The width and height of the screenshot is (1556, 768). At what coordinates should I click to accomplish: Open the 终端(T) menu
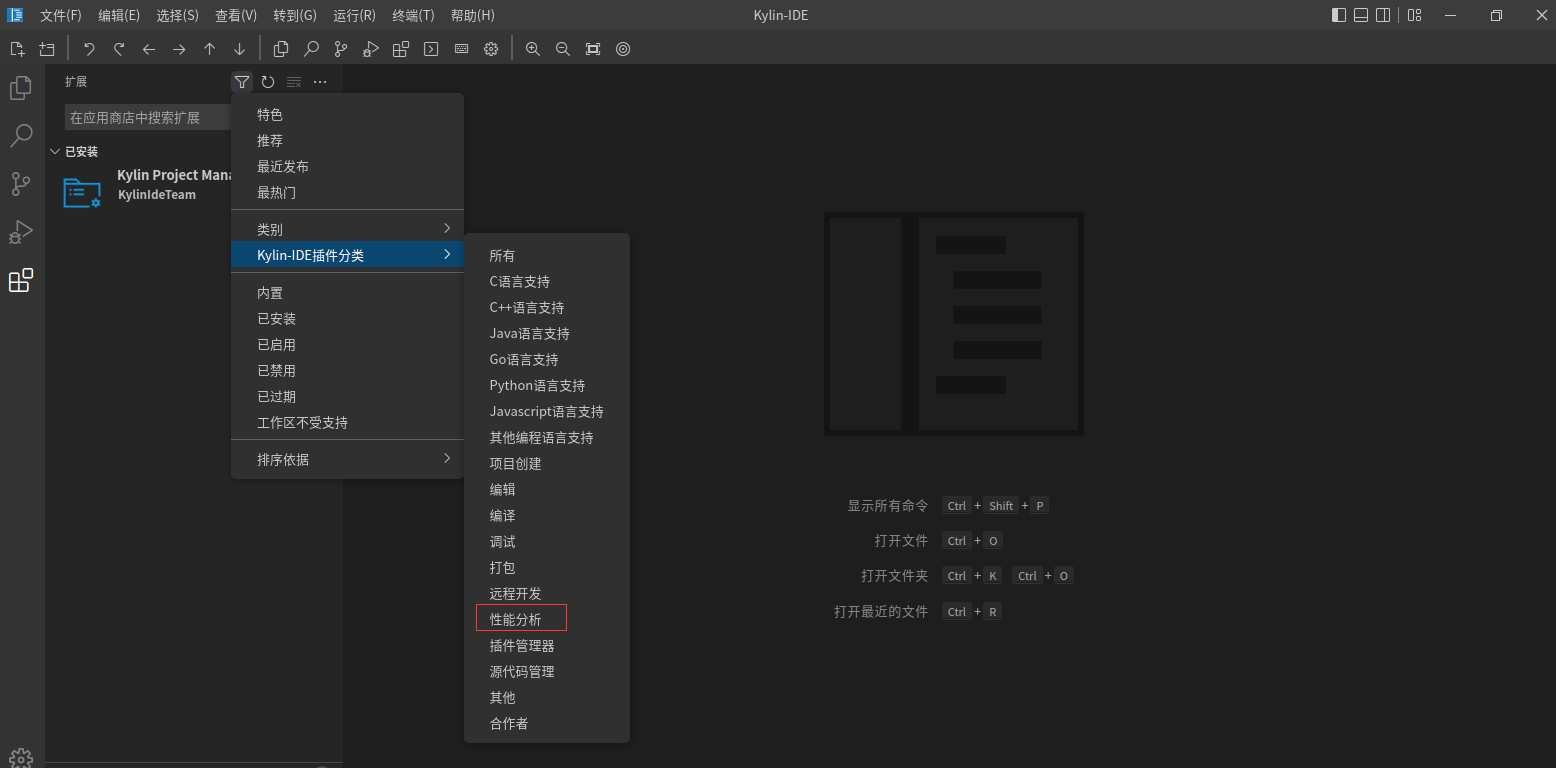413,15
